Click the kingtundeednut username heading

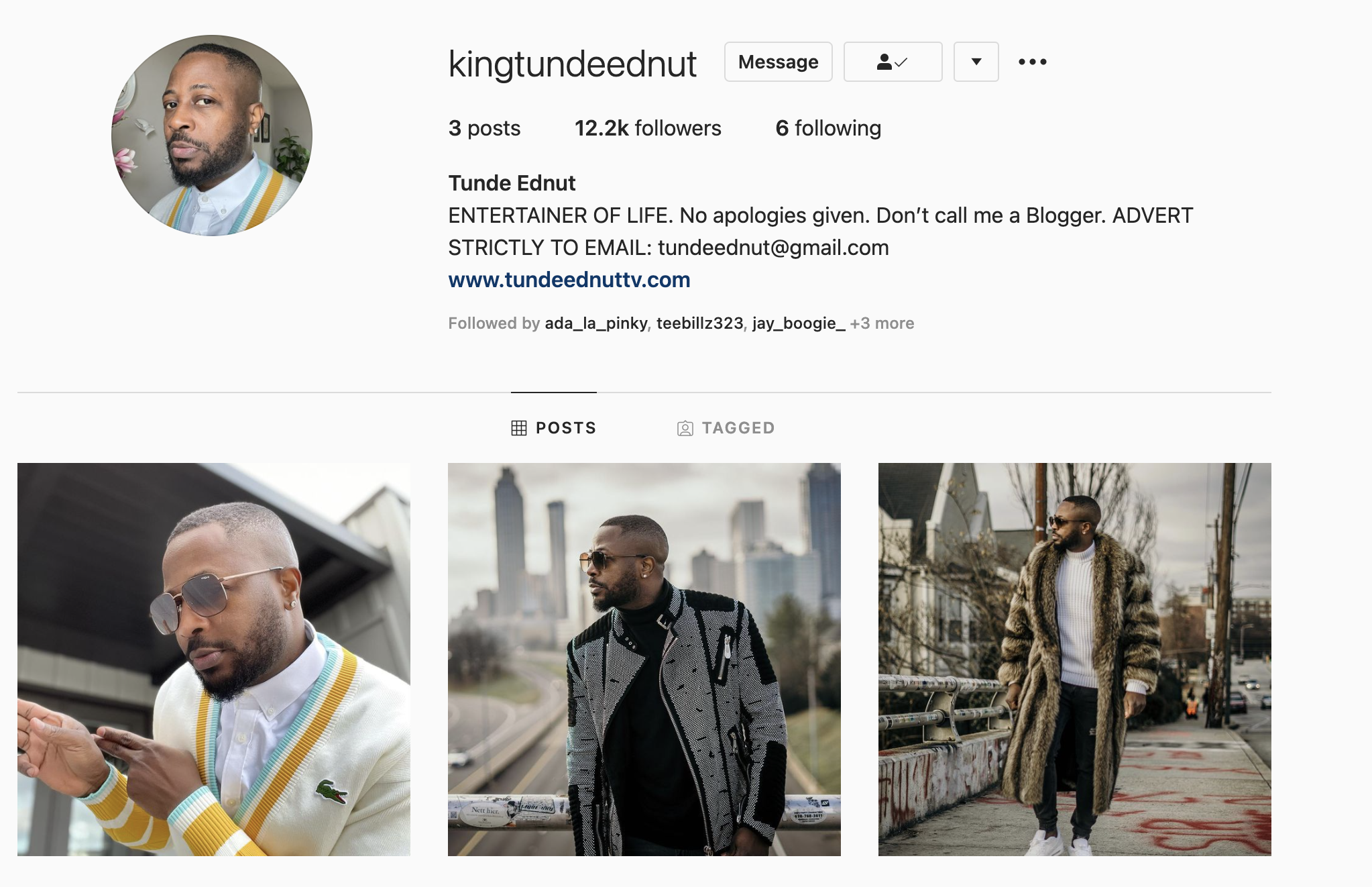click(x=572, y=64)
